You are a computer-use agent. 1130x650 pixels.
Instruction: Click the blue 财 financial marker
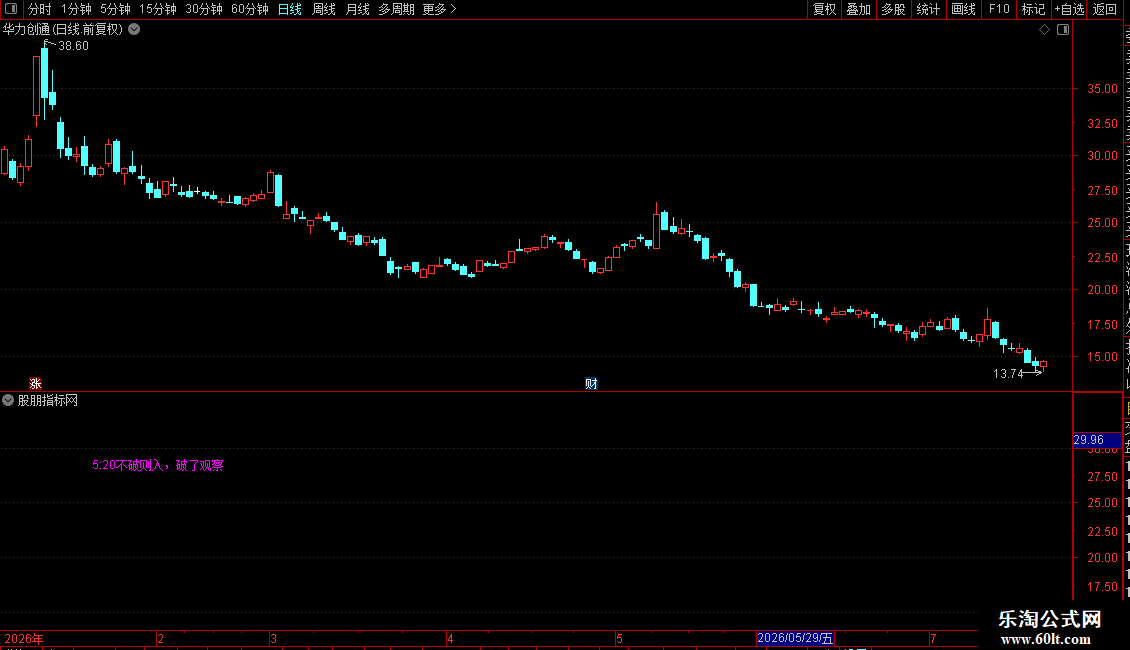pyautogui.click(x=591, y=383)
